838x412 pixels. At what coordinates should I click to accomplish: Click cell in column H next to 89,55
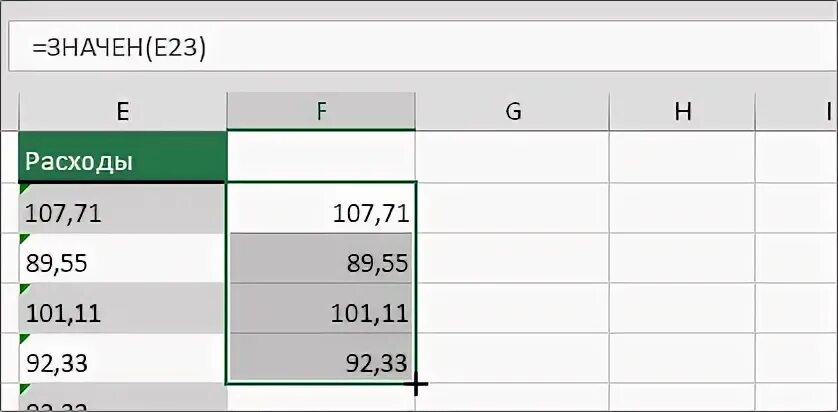click(x=682, y=258)
